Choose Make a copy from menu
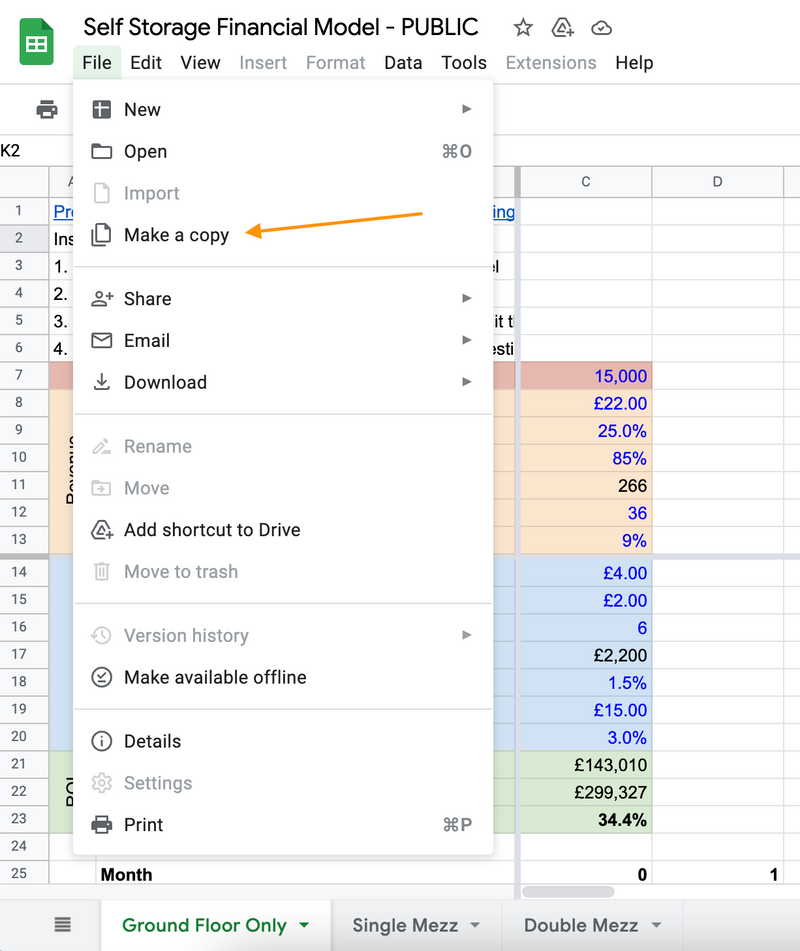 click(176, 235)
